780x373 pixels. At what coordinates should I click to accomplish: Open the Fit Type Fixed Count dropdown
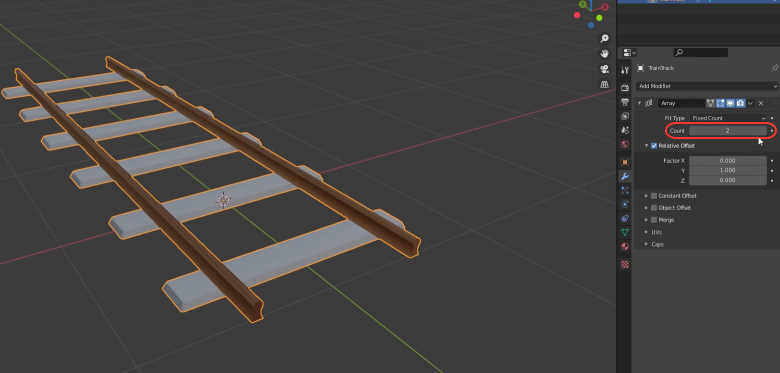click(x=728, y=118)
